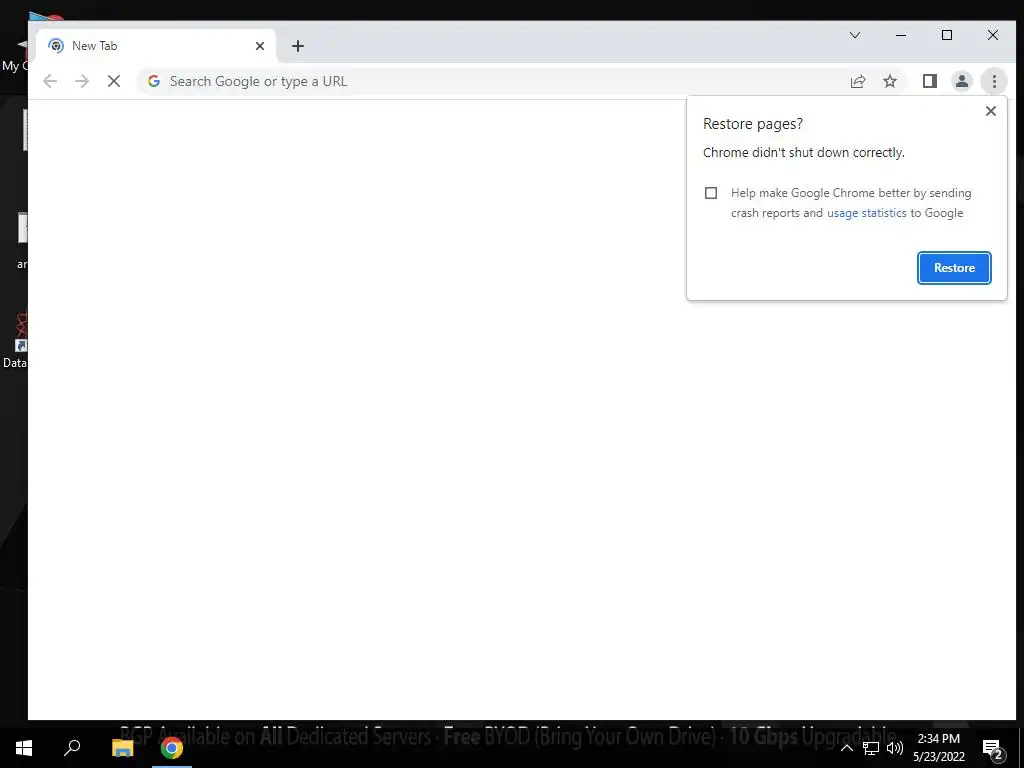The width and height of the screenshot is (1024, 768).
Task: Open Chrome three-dot menu
Action: pyautogui.click(x=994, y=81)
